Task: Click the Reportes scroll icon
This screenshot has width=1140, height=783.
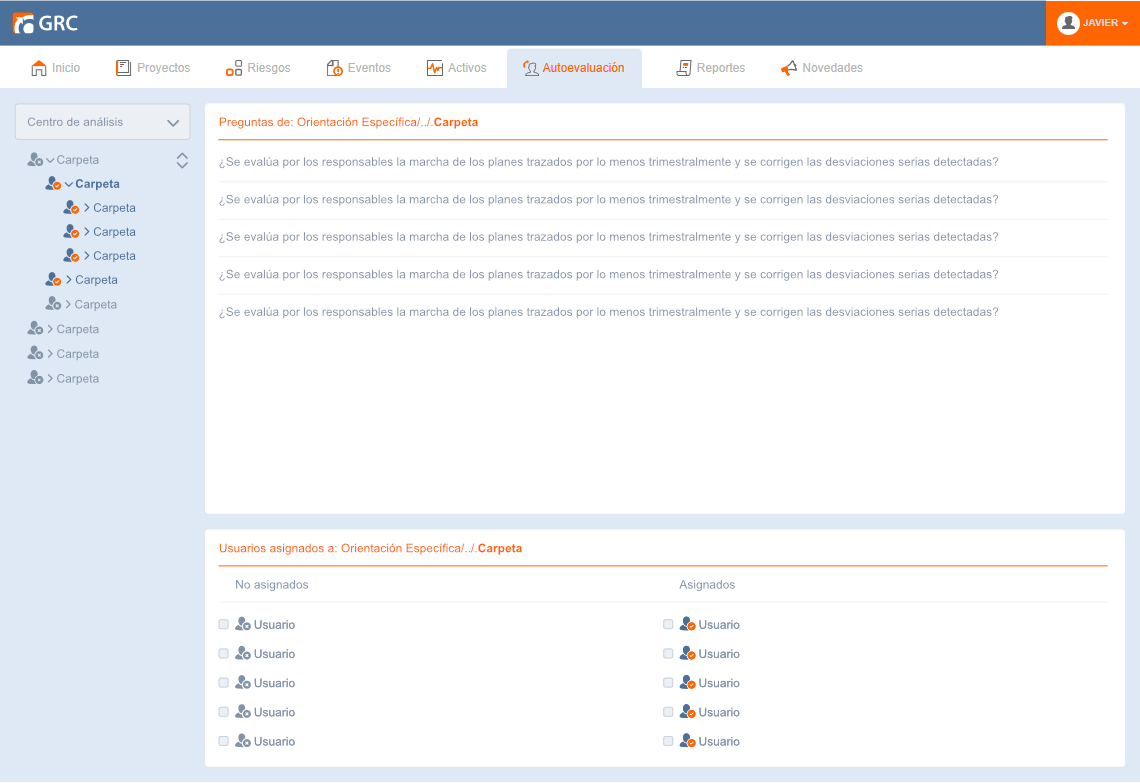Action: click(x=683, y=68)
